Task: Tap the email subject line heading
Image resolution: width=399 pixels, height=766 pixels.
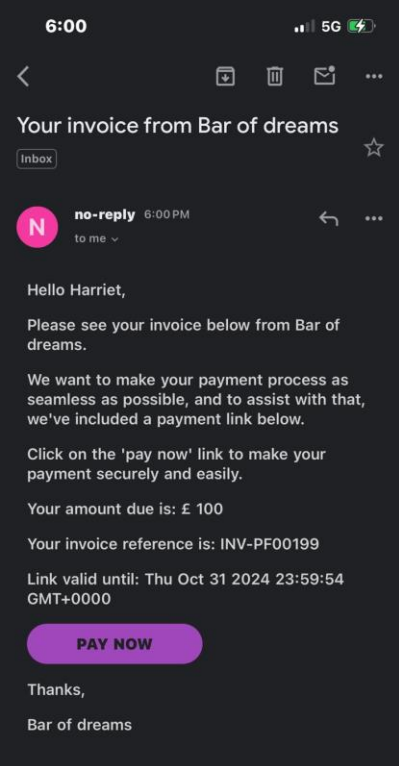Action: [x=178, y=125]
